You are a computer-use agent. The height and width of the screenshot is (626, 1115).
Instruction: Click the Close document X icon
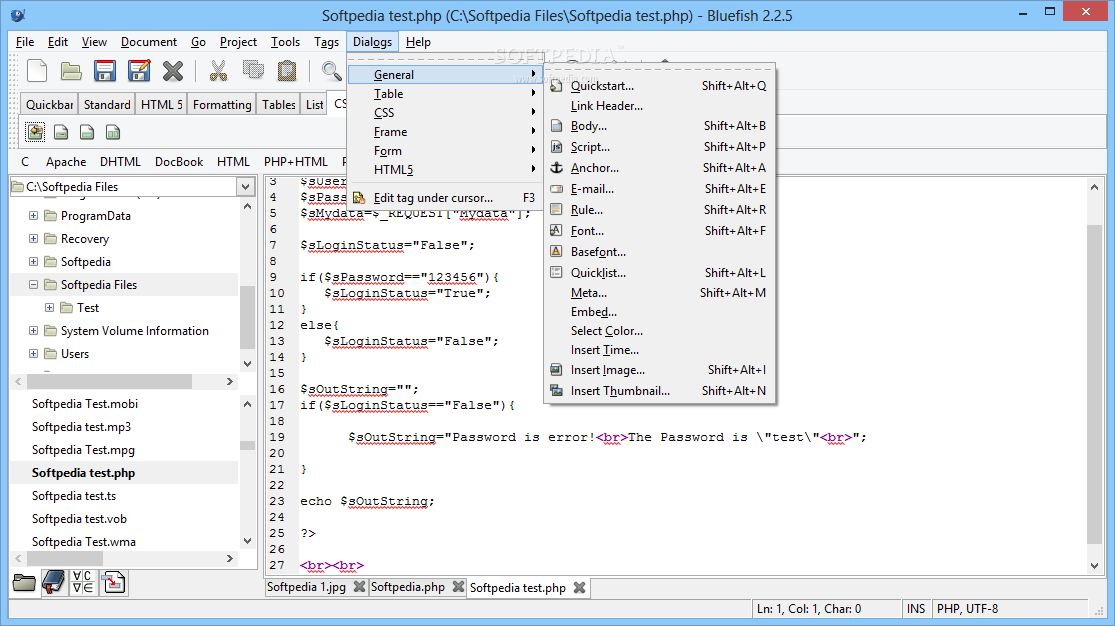coord(173,71)
